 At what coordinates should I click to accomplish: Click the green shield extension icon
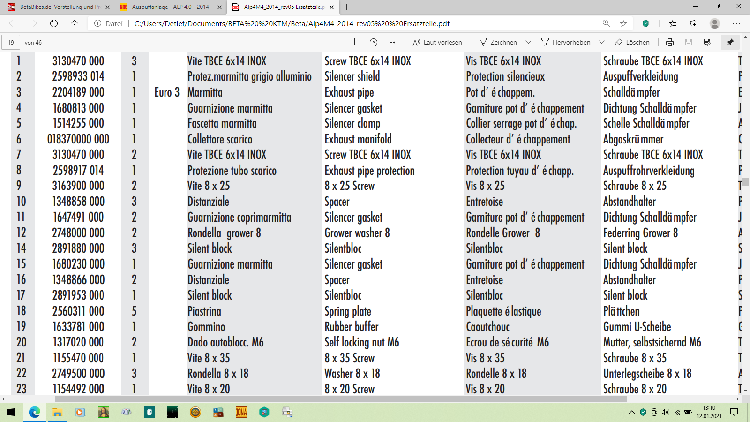(645, 22)
